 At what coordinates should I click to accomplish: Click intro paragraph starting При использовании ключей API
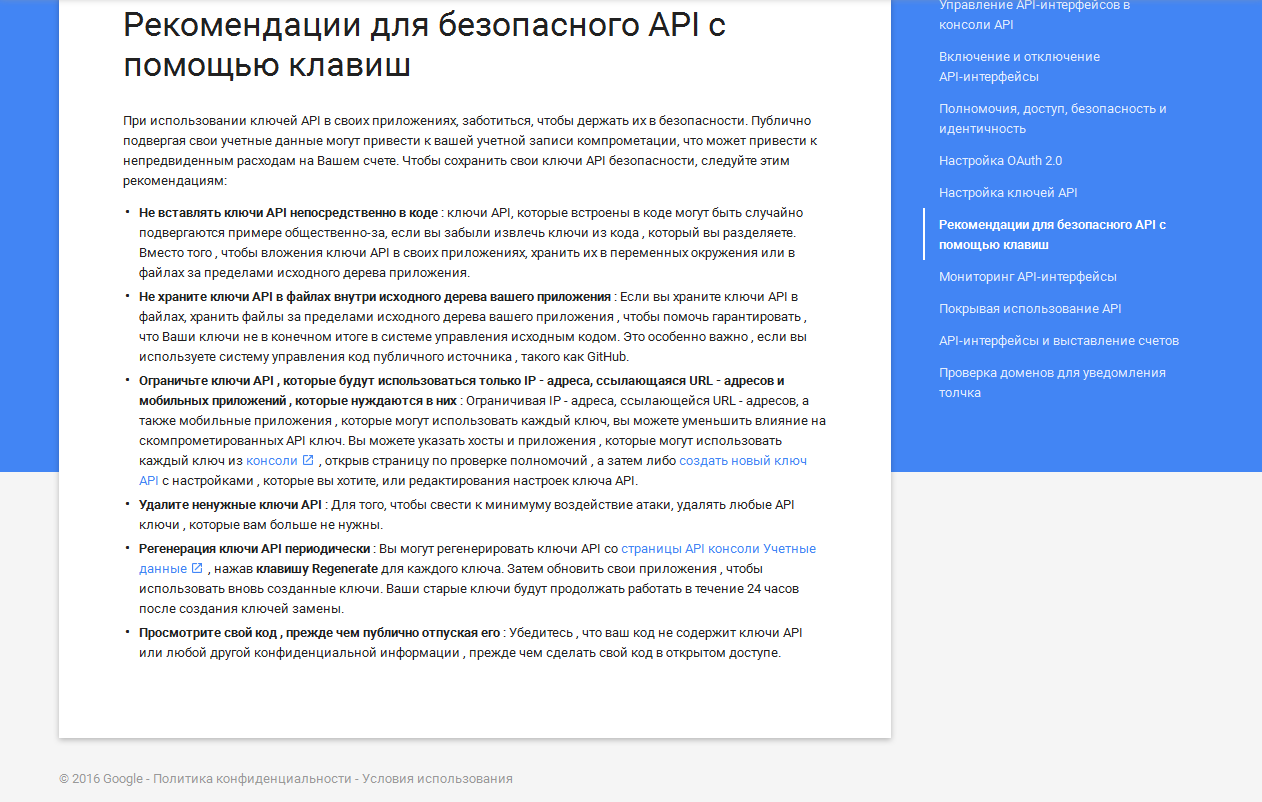(472, 150)
